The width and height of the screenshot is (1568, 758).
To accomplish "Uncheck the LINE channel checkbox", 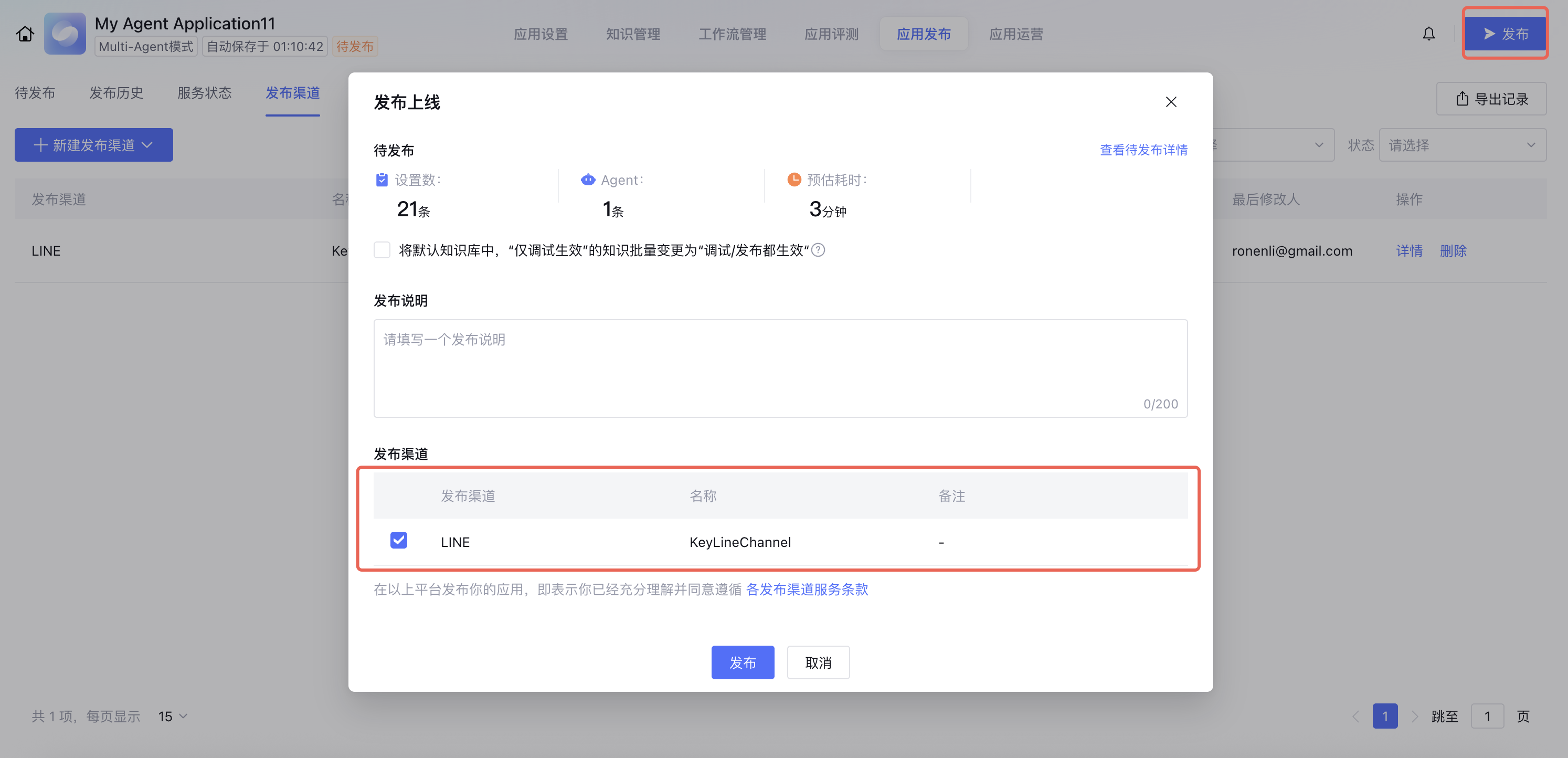I will click(x=399, y=540).
